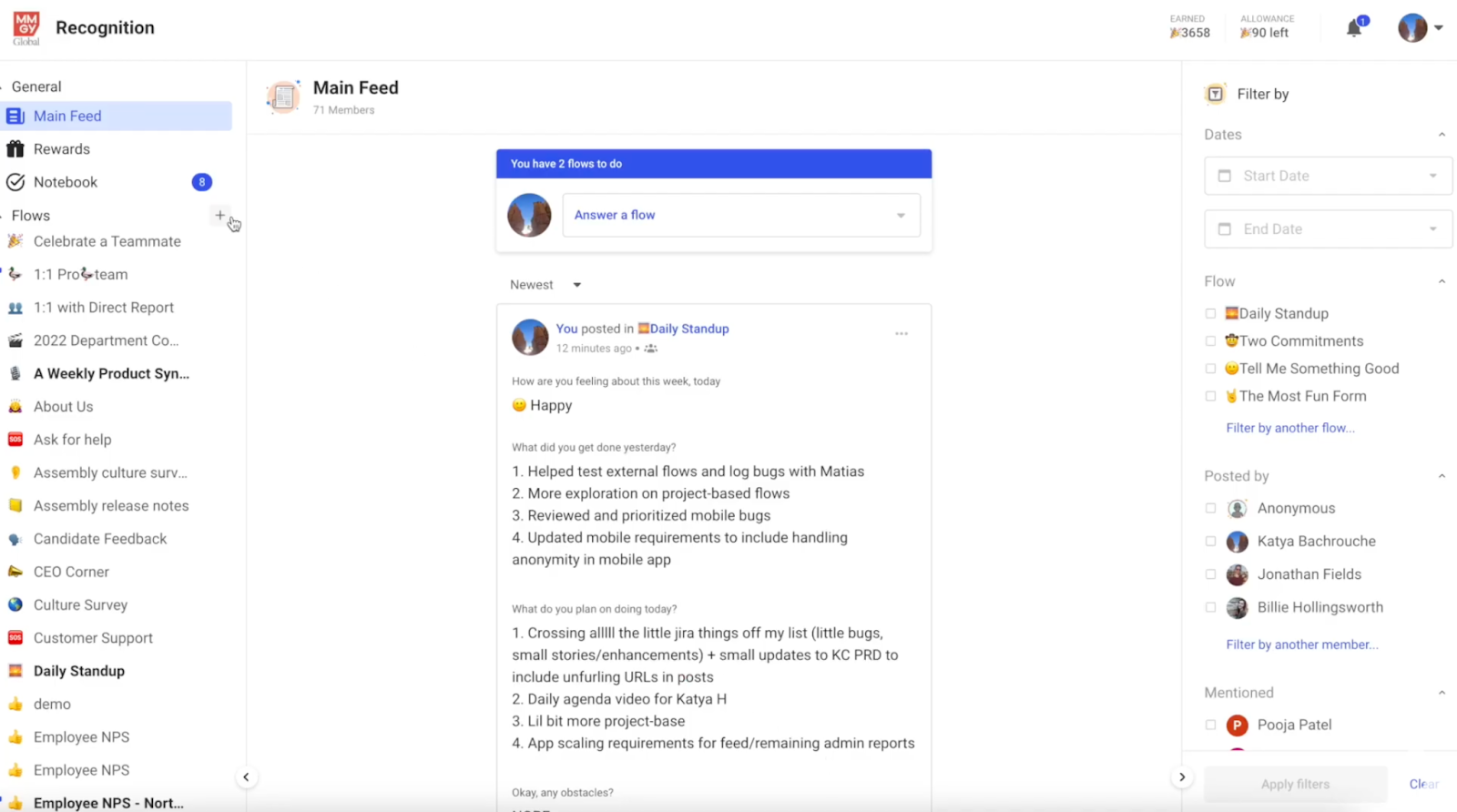Open the notification bell
The width and height of the screenshot is (1457, 812).
tap(1351, 28)
